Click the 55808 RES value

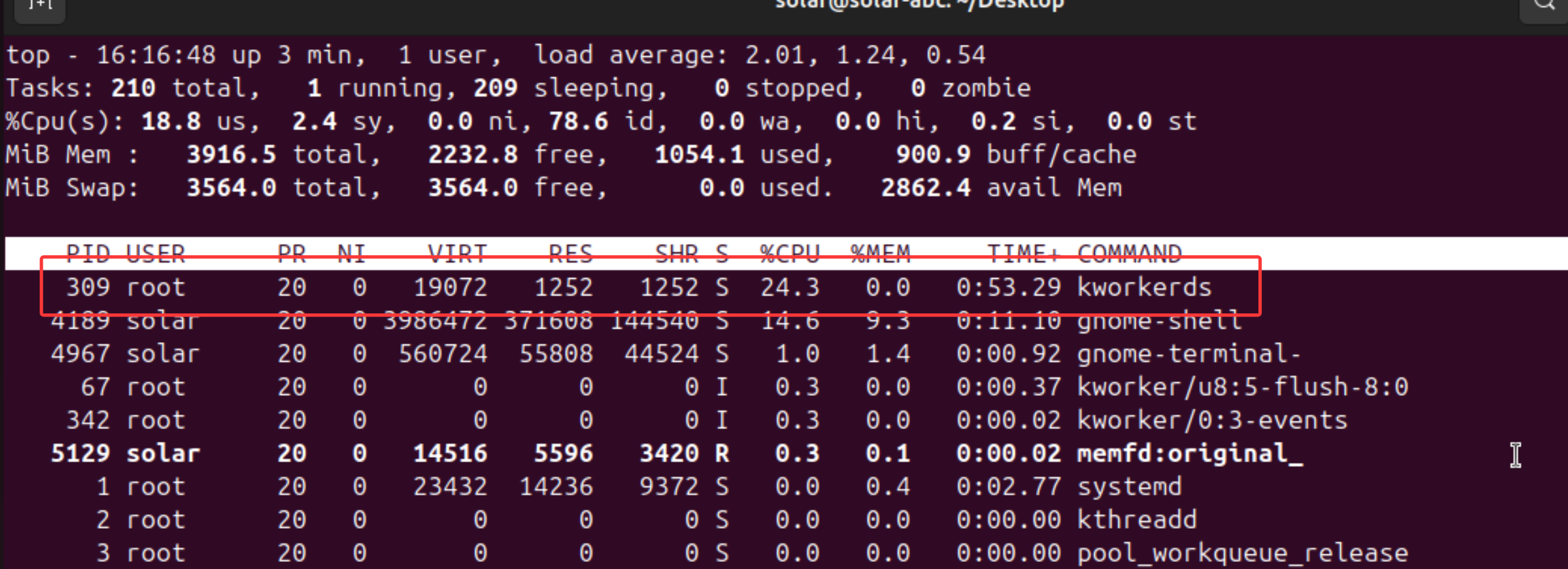coord(556,354)
